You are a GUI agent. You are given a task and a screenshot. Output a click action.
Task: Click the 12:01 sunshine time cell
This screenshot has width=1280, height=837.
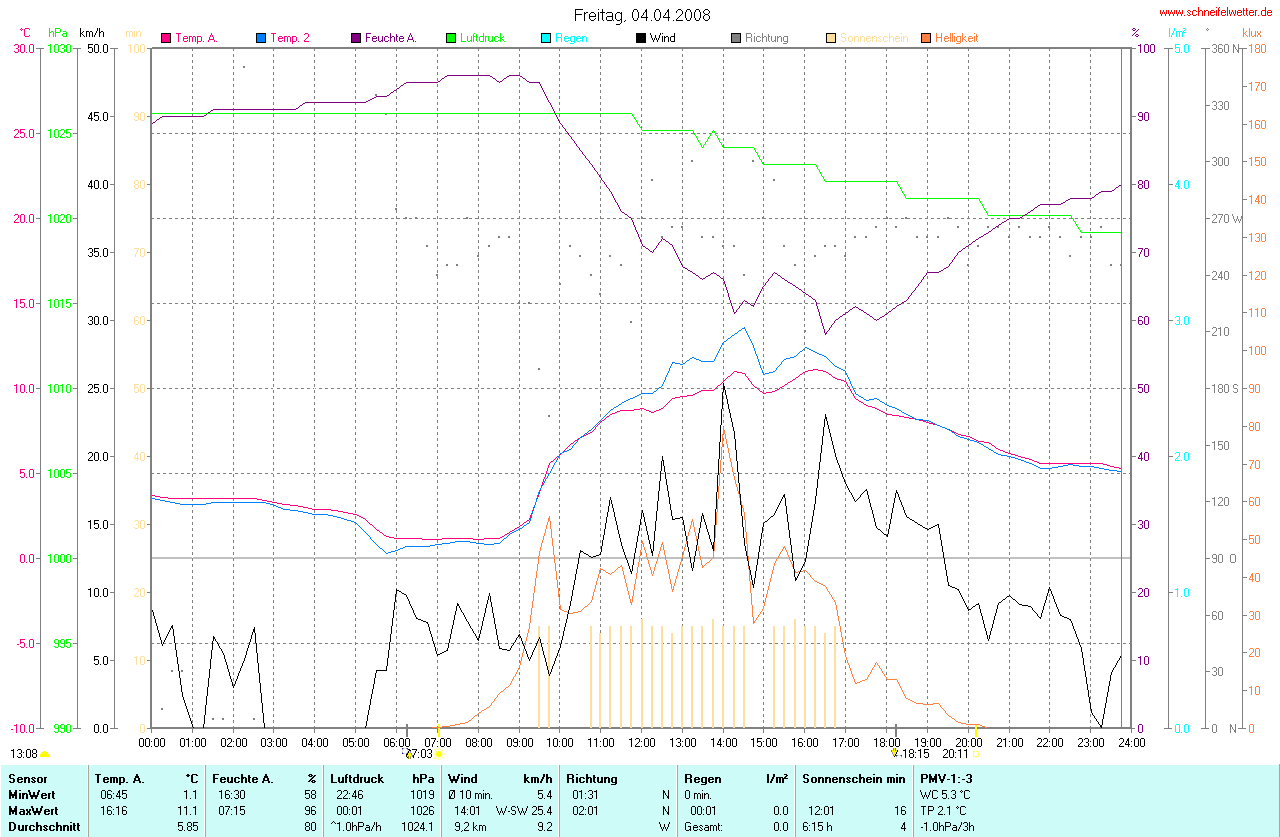point(821,810)
